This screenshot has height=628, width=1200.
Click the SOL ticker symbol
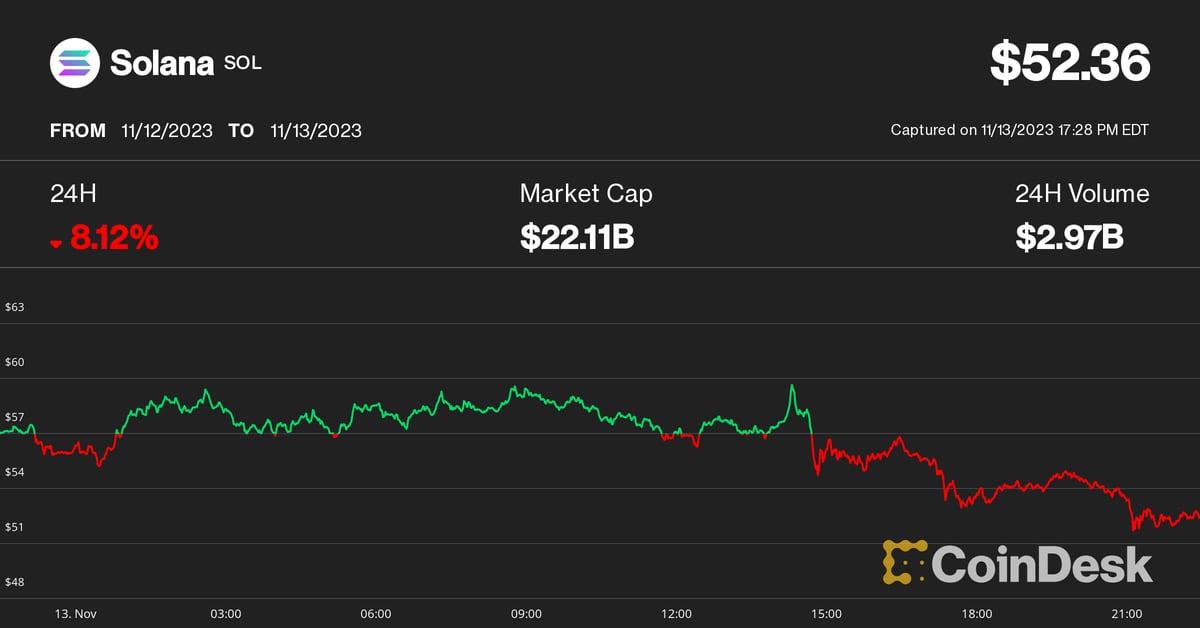(x=243, y=63)
